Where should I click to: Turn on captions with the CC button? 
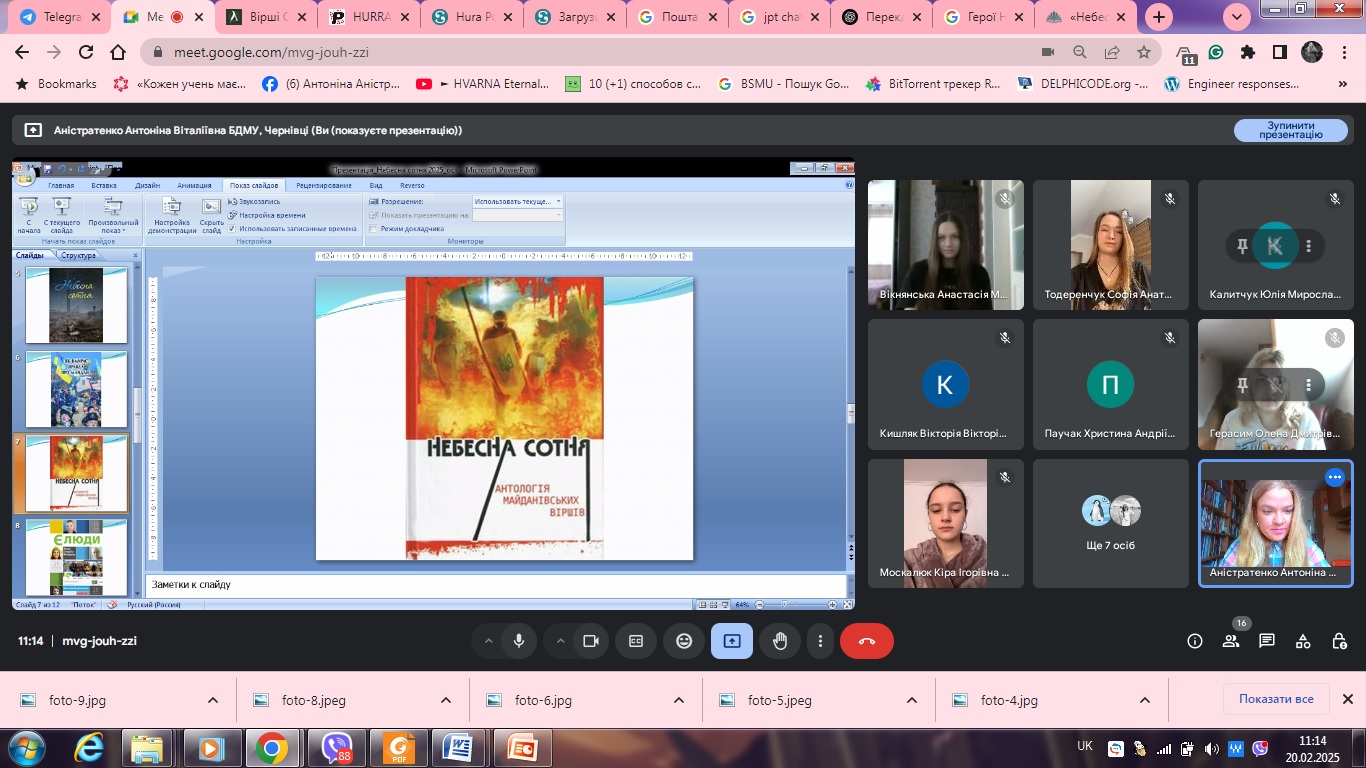click(636, 641)
